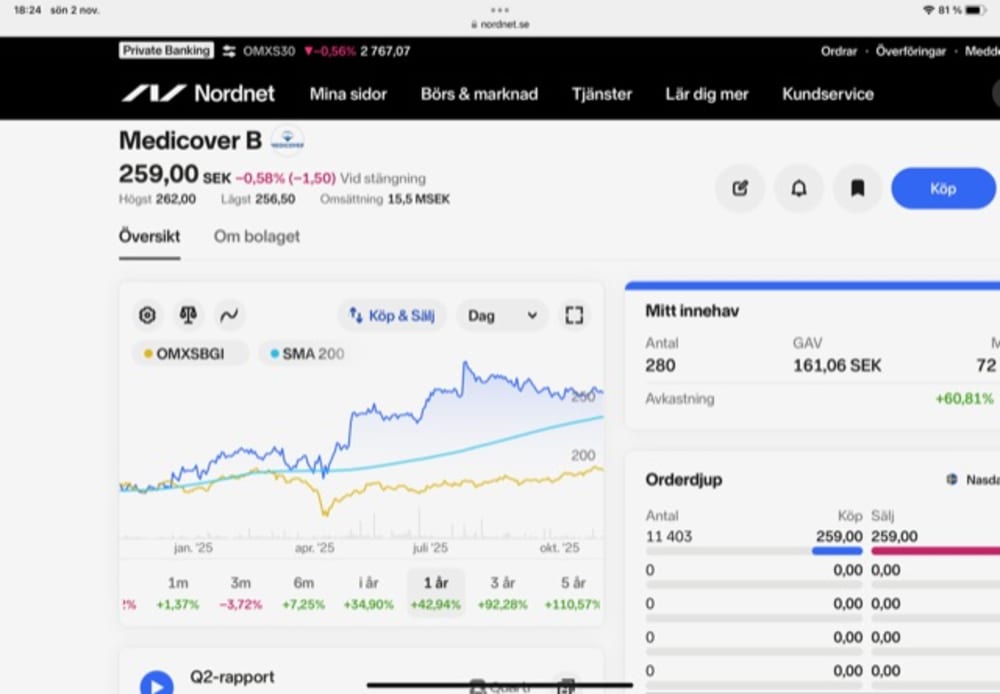
Task: Toggle Köp & Sälj markers on chart
Action: [392, 316]
